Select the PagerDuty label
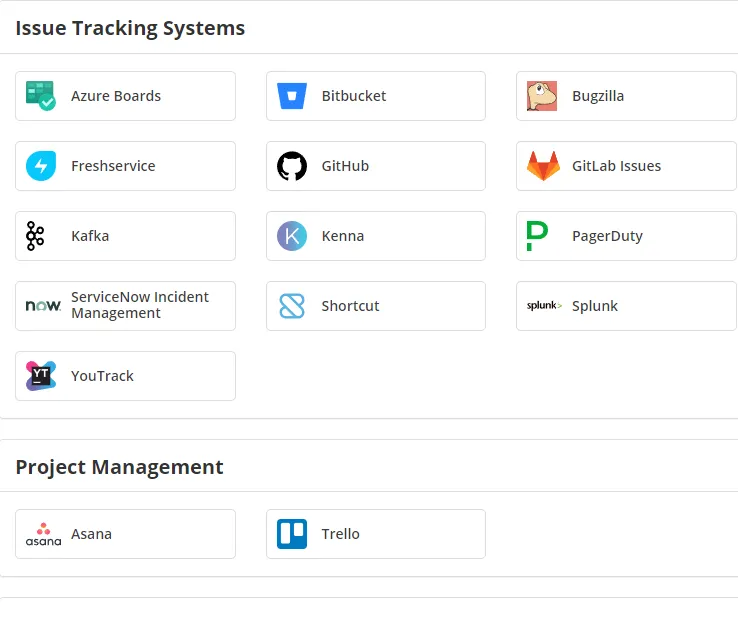Image resolution: width=738 pixels, height=617 pixels. 607,236
